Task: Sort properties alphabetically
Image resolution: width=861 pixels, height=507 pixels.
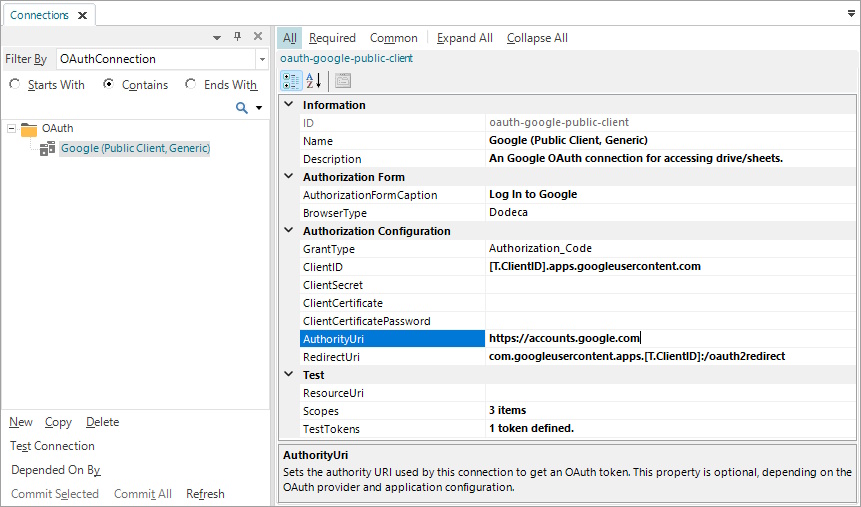Action: [314, 81]
